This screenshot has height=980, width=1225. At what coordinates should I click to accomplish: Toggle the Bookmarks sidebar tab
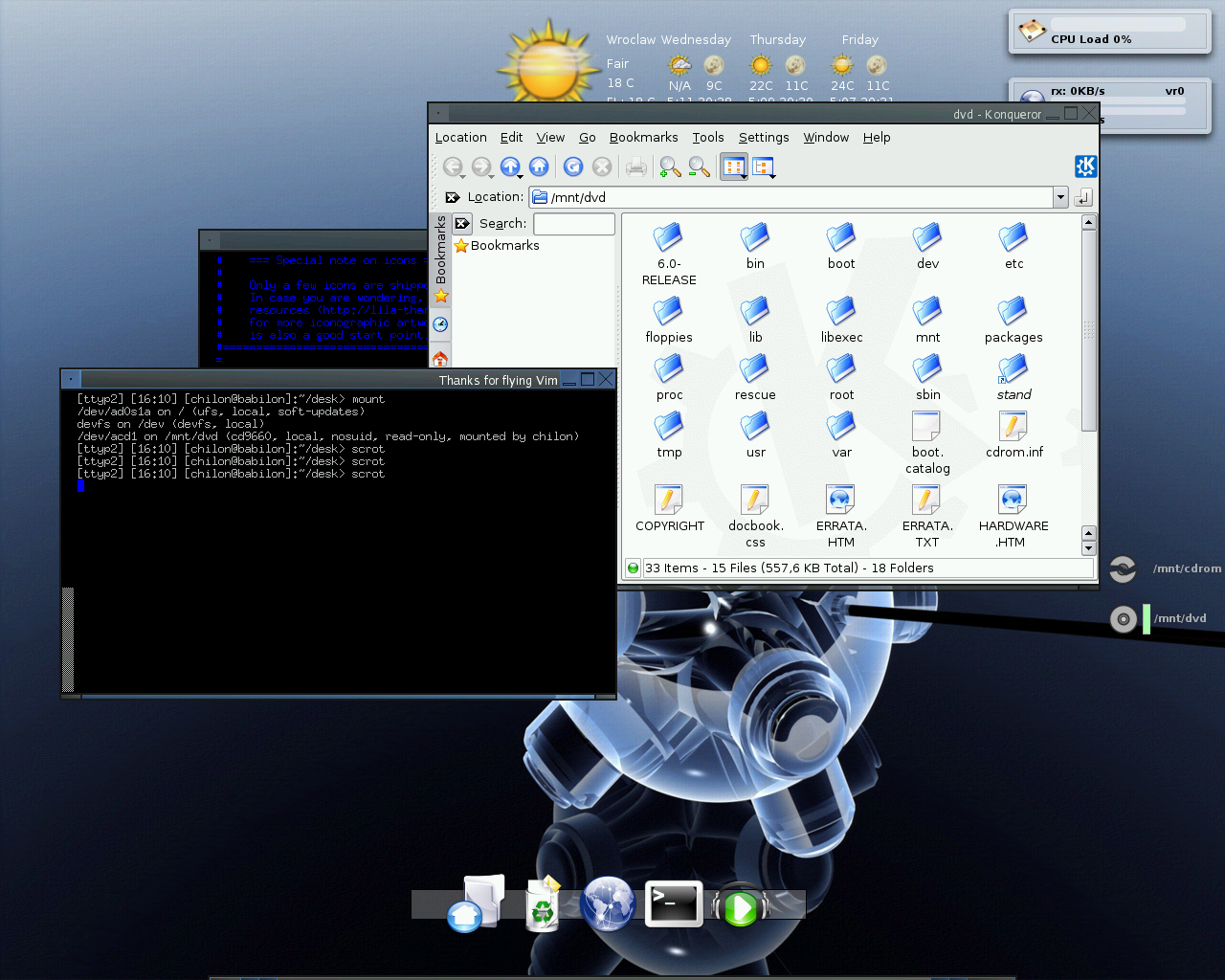click(x=440, y=258)
